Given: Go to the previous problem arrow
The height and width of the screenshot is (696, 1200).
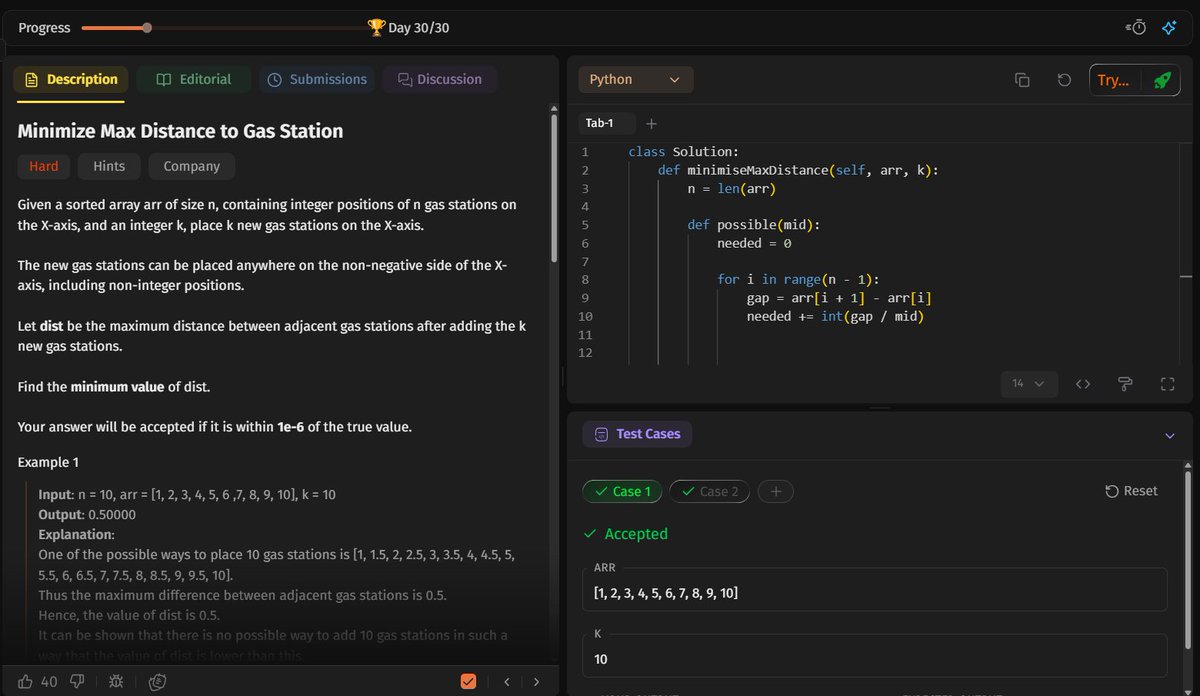Looking at the screenshot, I should tap(507, 682).
